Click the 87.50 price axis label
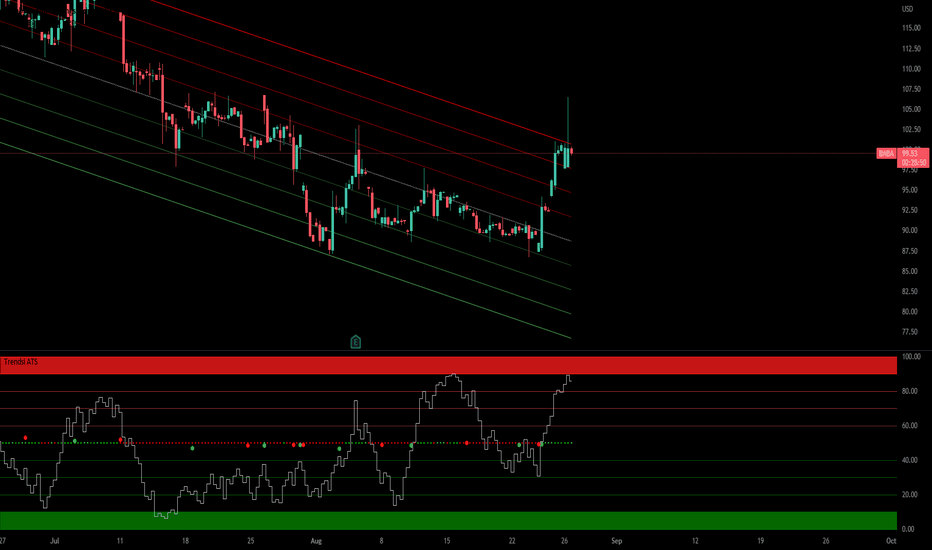 click(909, 251)
